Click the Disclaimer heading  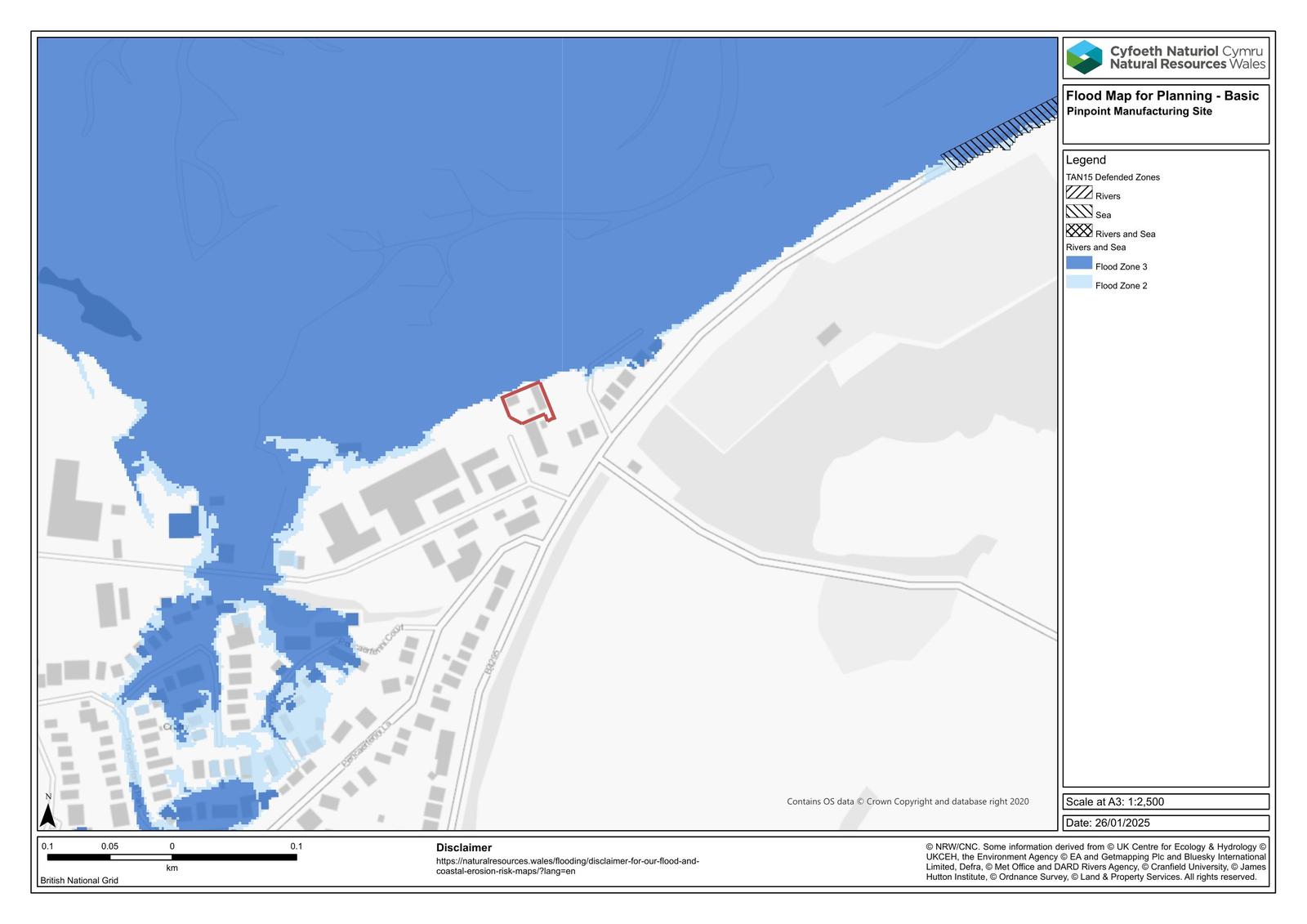click(x=464, y=848)
